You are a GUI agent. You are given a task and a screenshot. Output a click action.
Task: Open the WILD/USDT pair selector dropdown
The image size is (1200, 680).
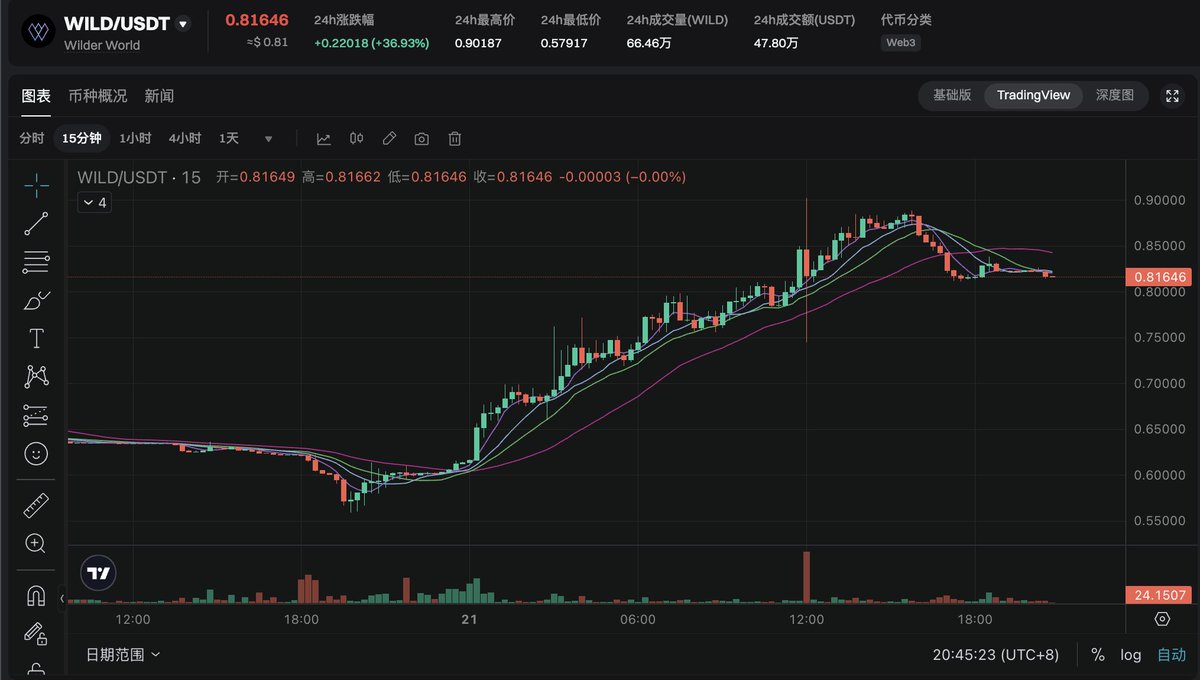pos(182,24)
